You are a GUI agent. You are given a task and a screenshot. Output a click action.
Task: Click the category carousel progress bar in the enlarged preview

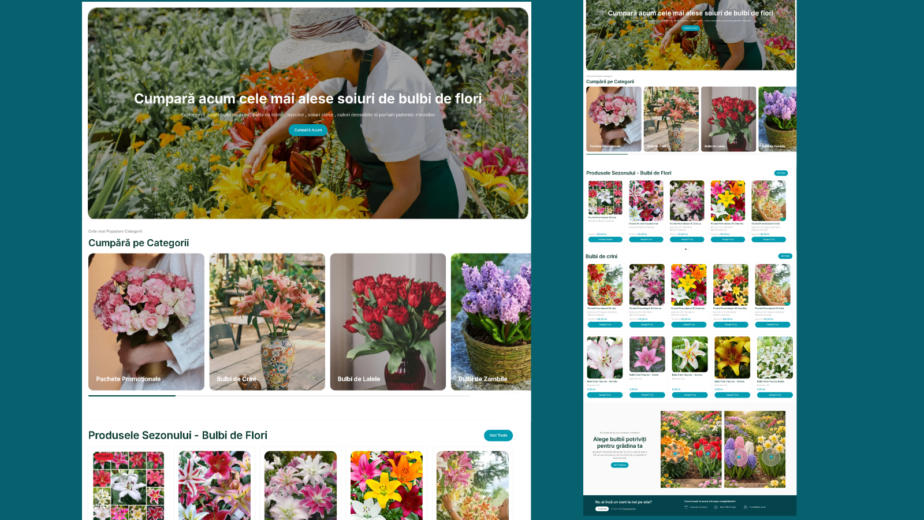[279, 396]
